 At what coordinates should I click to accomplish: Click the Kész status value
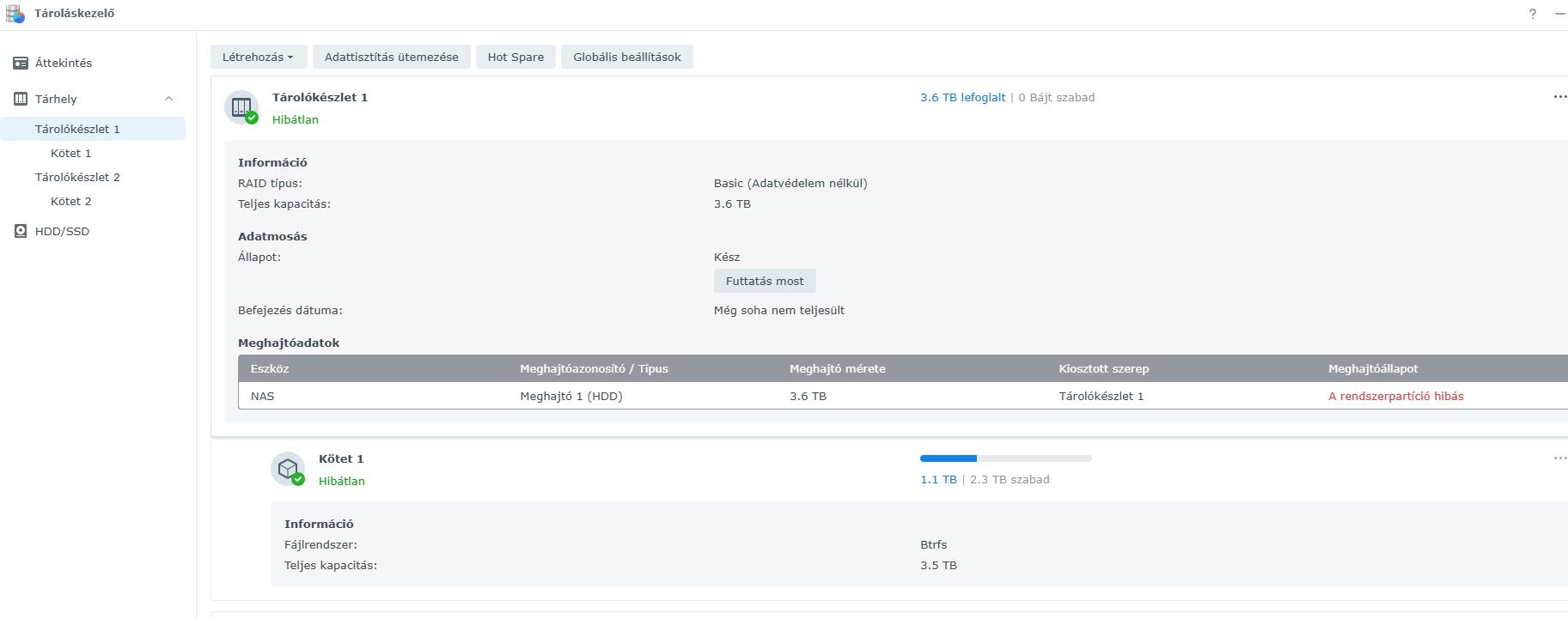(727, 258)
